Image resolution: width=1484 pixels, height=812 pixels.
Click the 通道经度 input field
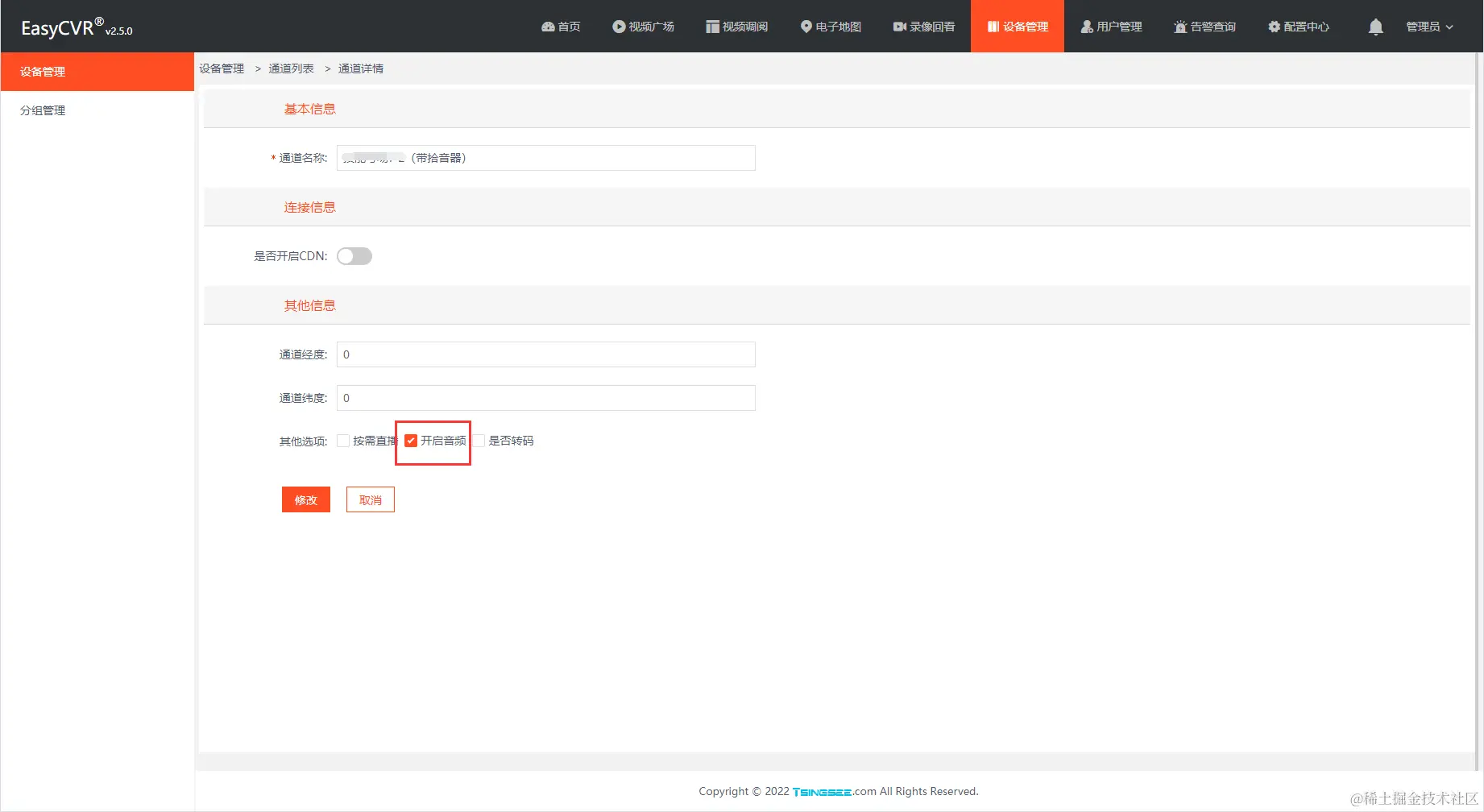click(546, 354)
